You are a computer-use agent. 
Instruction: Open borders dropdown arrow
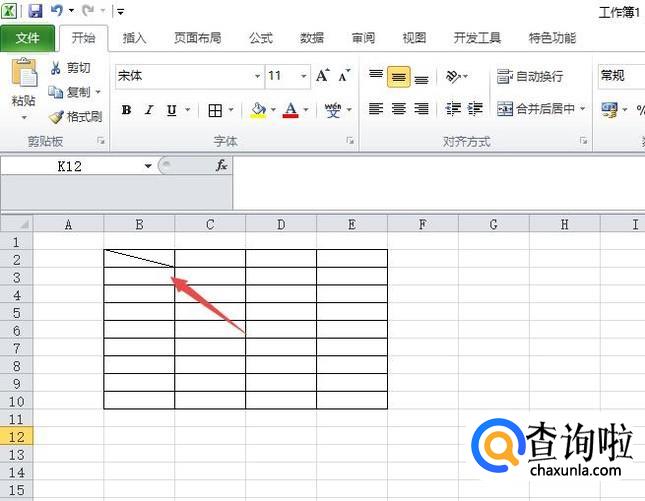(231, 110)
